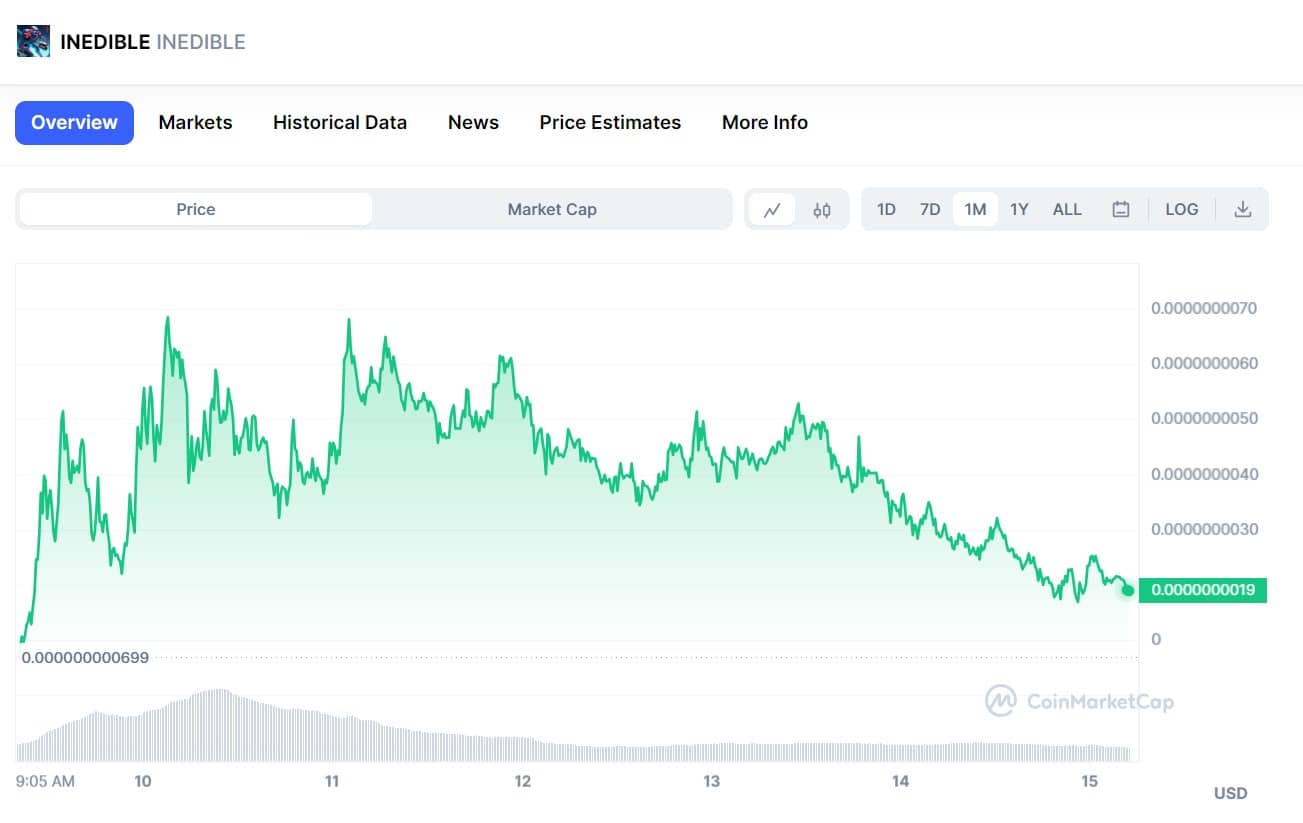Click date label 11 on time axis
The width and height of the screenshot is (1303, 823).
pyautogui.click(x=332, y=781)
